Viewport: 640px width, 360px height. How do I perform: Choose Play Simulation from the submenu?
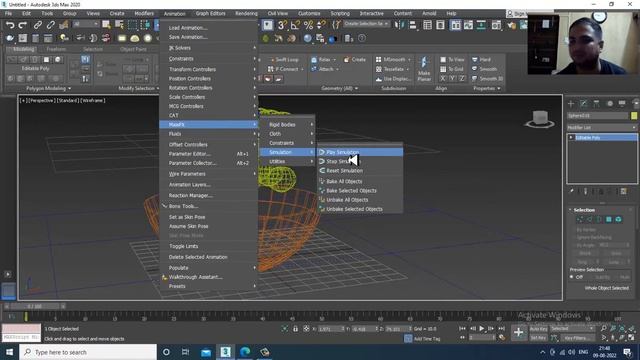tap(360, 152)
